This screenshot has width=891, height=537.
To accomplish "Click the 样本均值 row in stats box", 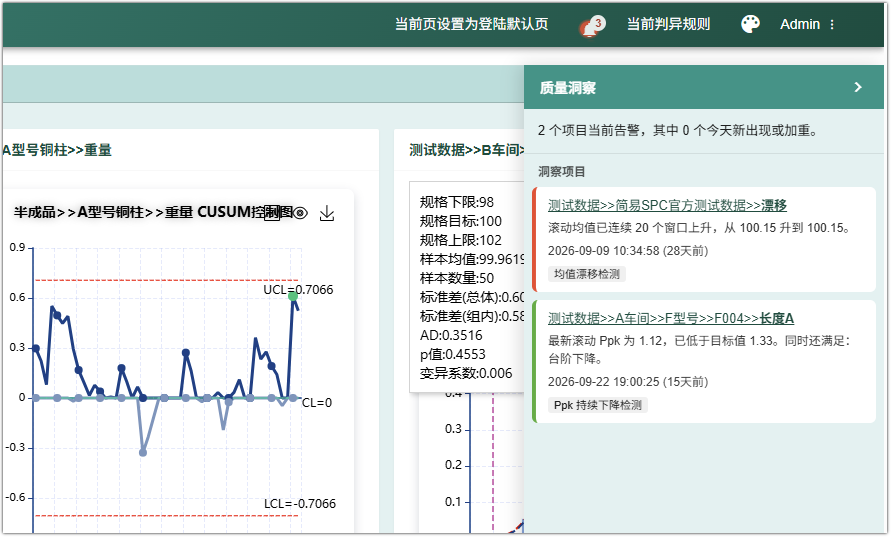I will (x=472, y=259).
